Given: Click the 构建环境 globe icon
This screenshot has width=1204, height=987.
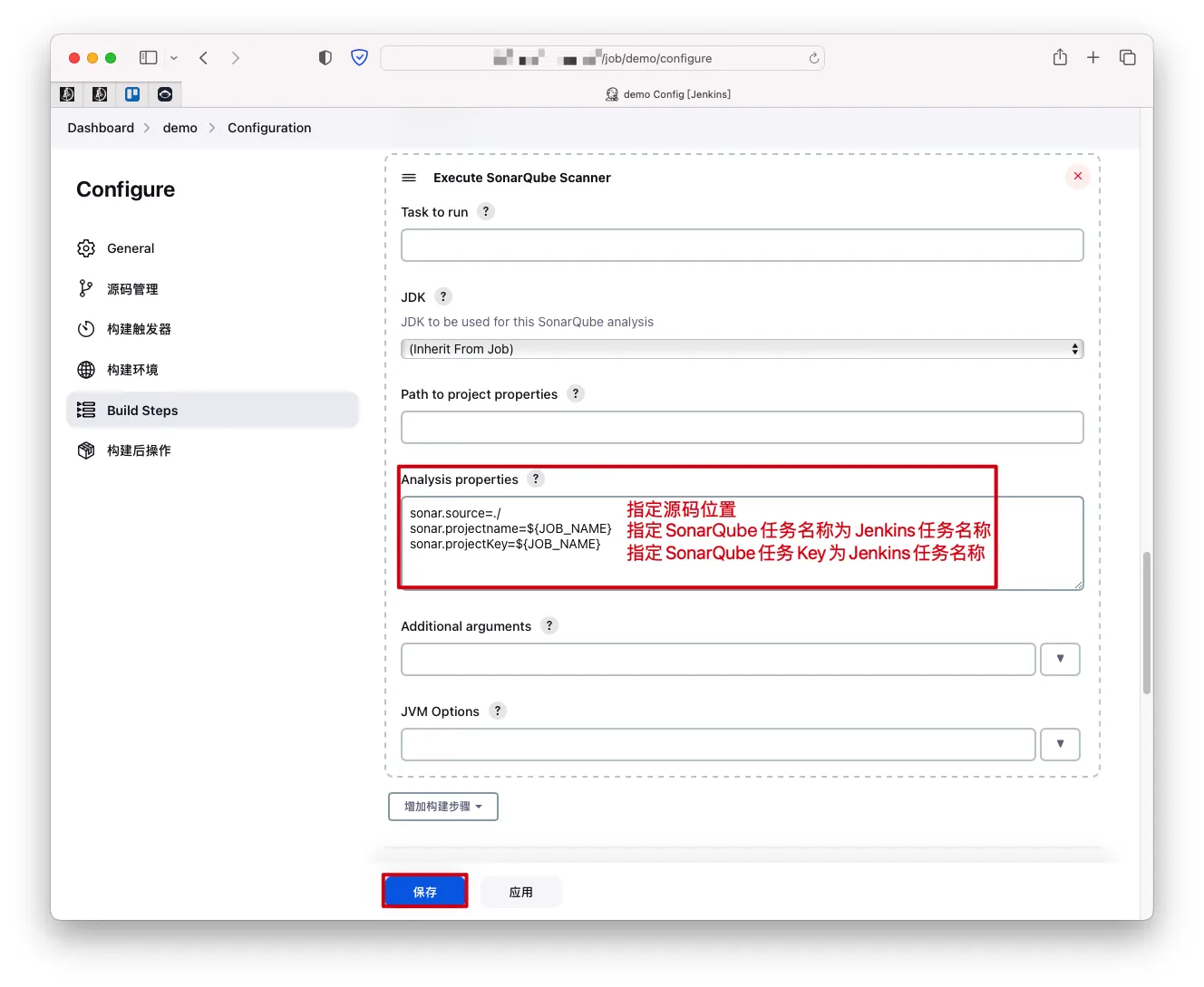Looking at the screenshot, I should click(86, 370).
